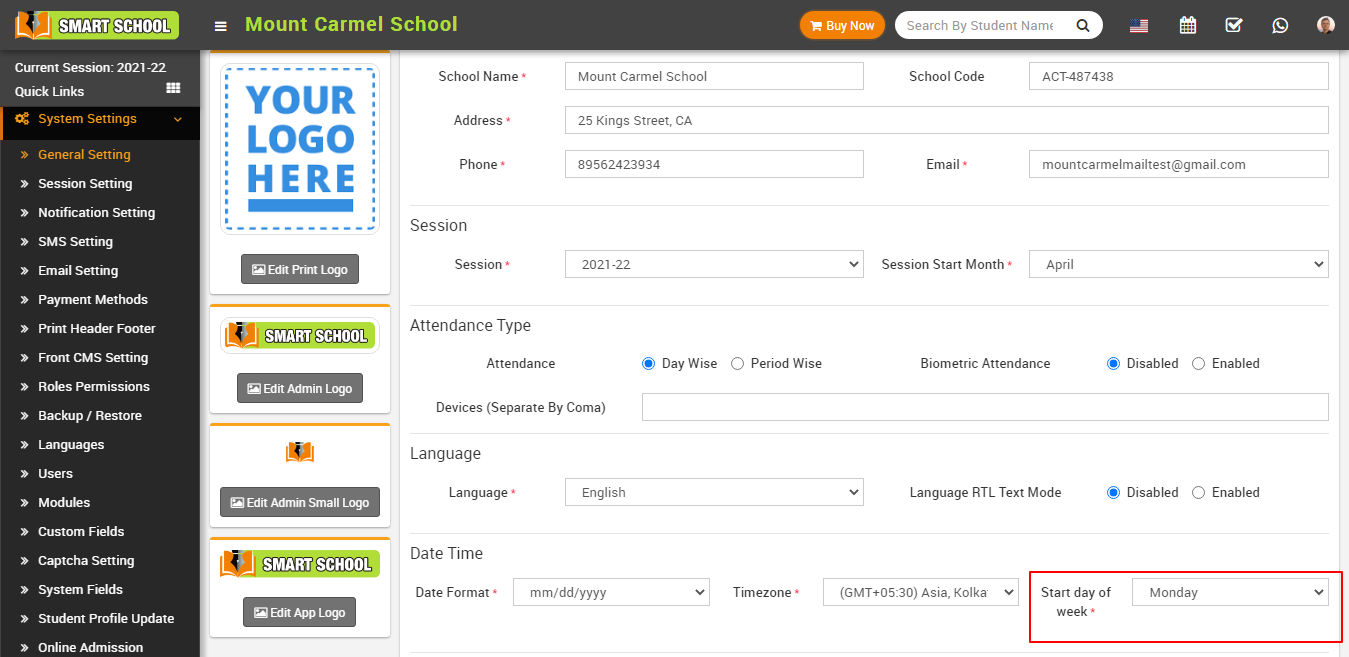
Task: Click the WhatsApp chat icon
Action: tap(1280, 26)
